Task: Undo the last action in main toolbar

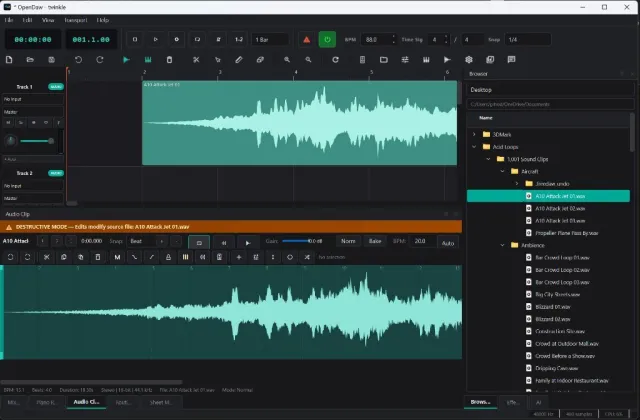Action: pyautogui.click(x=78, y=60)
